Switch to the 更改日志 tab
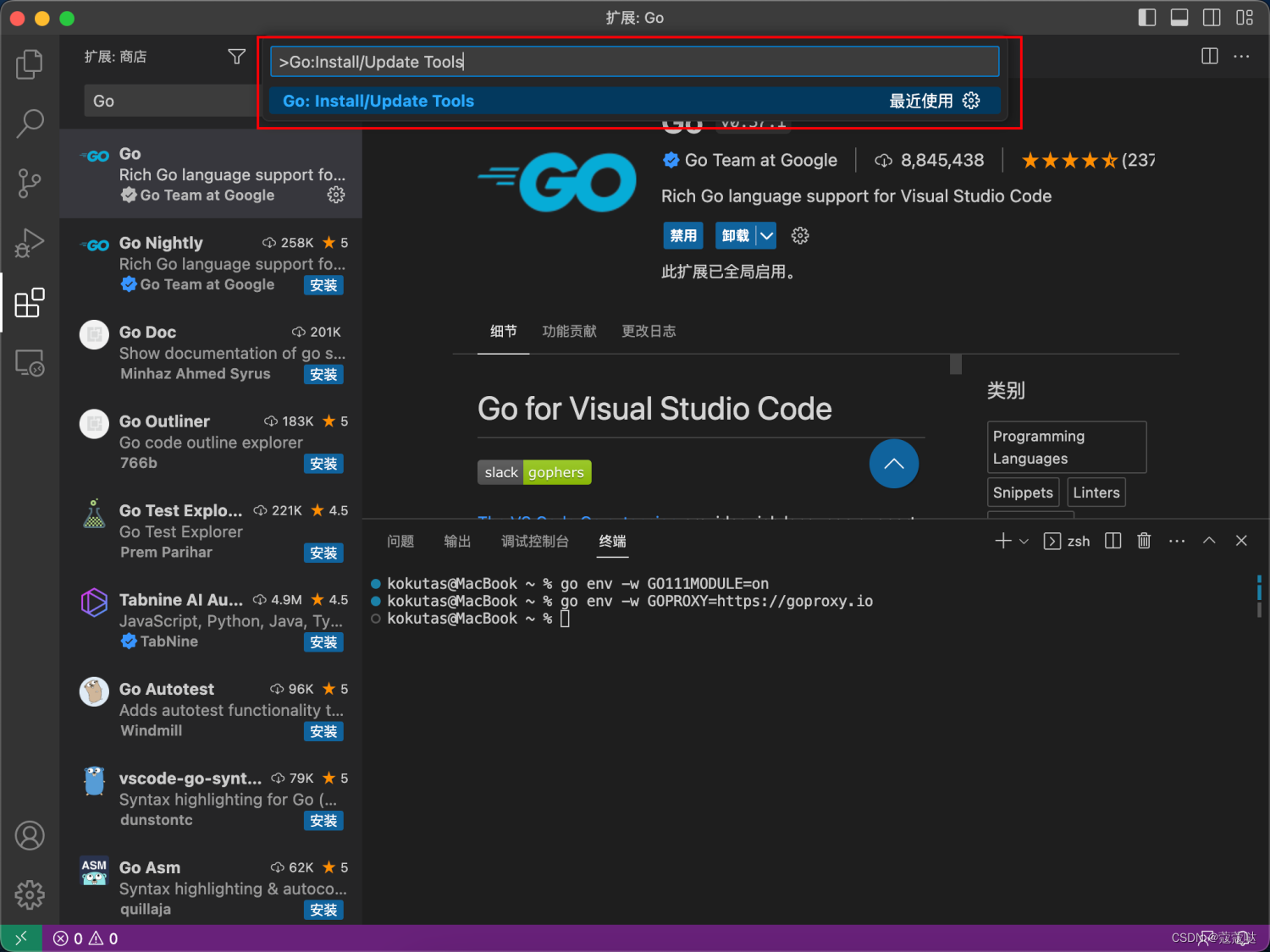Viewport: 1270px width, 952px height. (649, 331)
